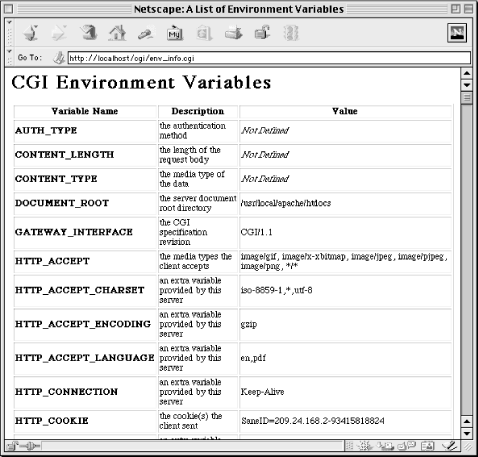Toggle the online/offline plug icon in status bar
The height and width of the screenshot is (457, 478).
tap(29, 446)
